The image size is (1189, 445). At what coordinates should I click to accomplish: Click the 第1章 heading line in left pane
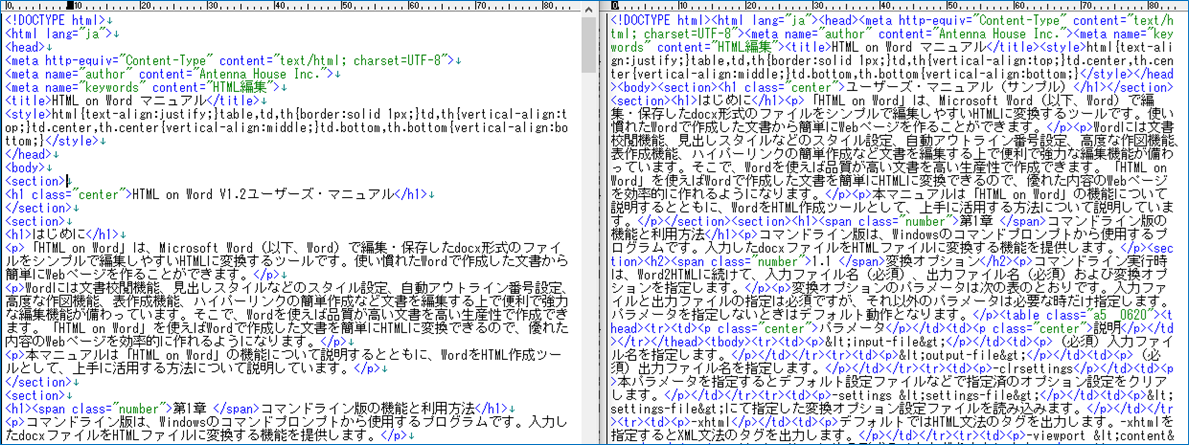(x=250, y=409)
